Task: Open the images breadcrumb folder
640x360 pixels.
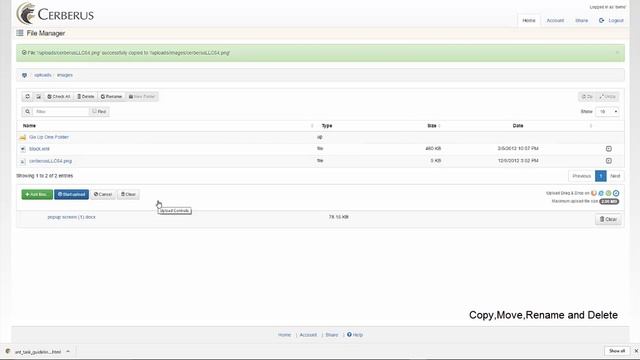Action: coord(64,75)
